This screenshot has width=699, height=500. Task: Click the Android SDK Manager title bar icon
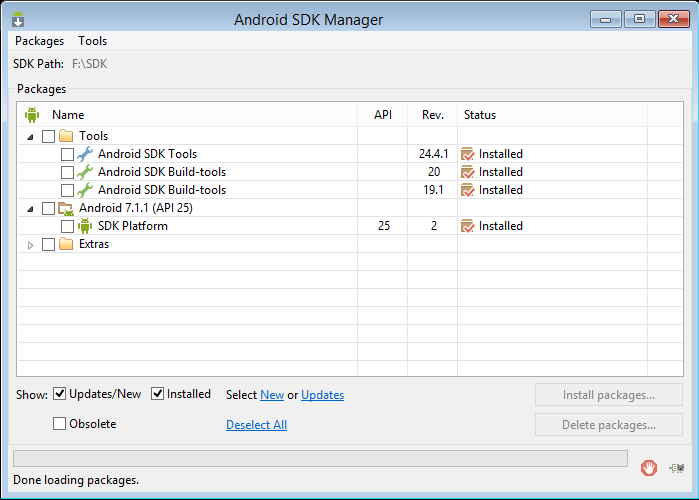(x=18, y=19)
